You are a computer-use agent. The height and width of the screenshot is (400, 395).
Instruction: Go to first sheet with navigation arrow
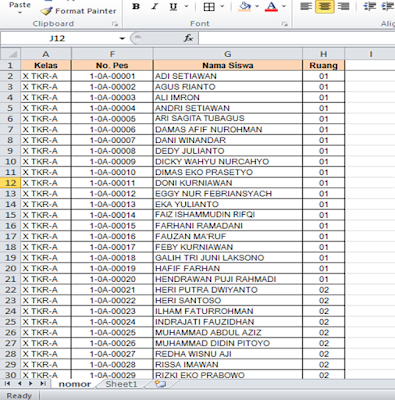(x=7, y=384)
